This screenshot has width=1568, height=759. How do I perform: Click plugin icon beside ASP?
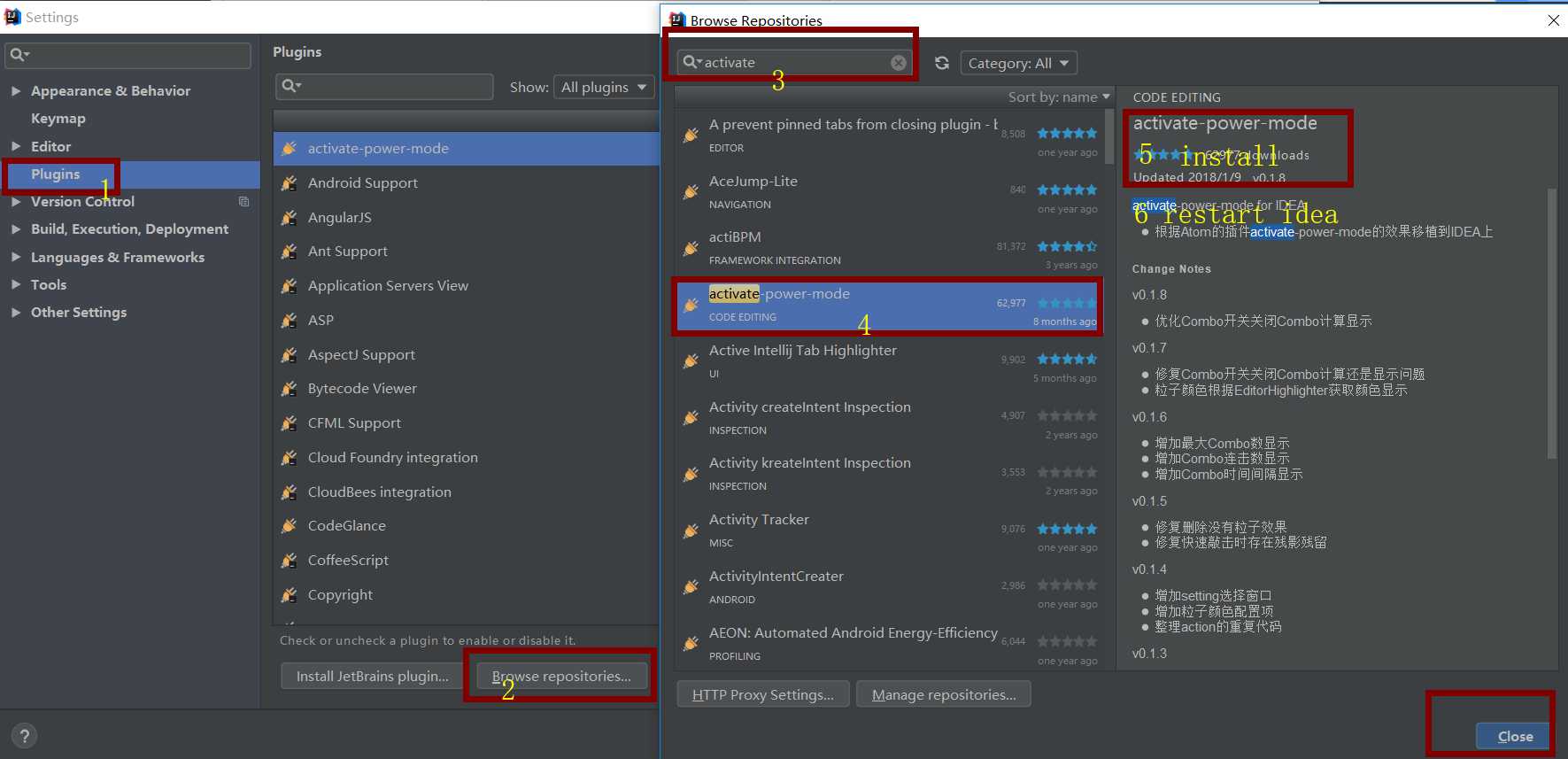[x=289, y=321]
